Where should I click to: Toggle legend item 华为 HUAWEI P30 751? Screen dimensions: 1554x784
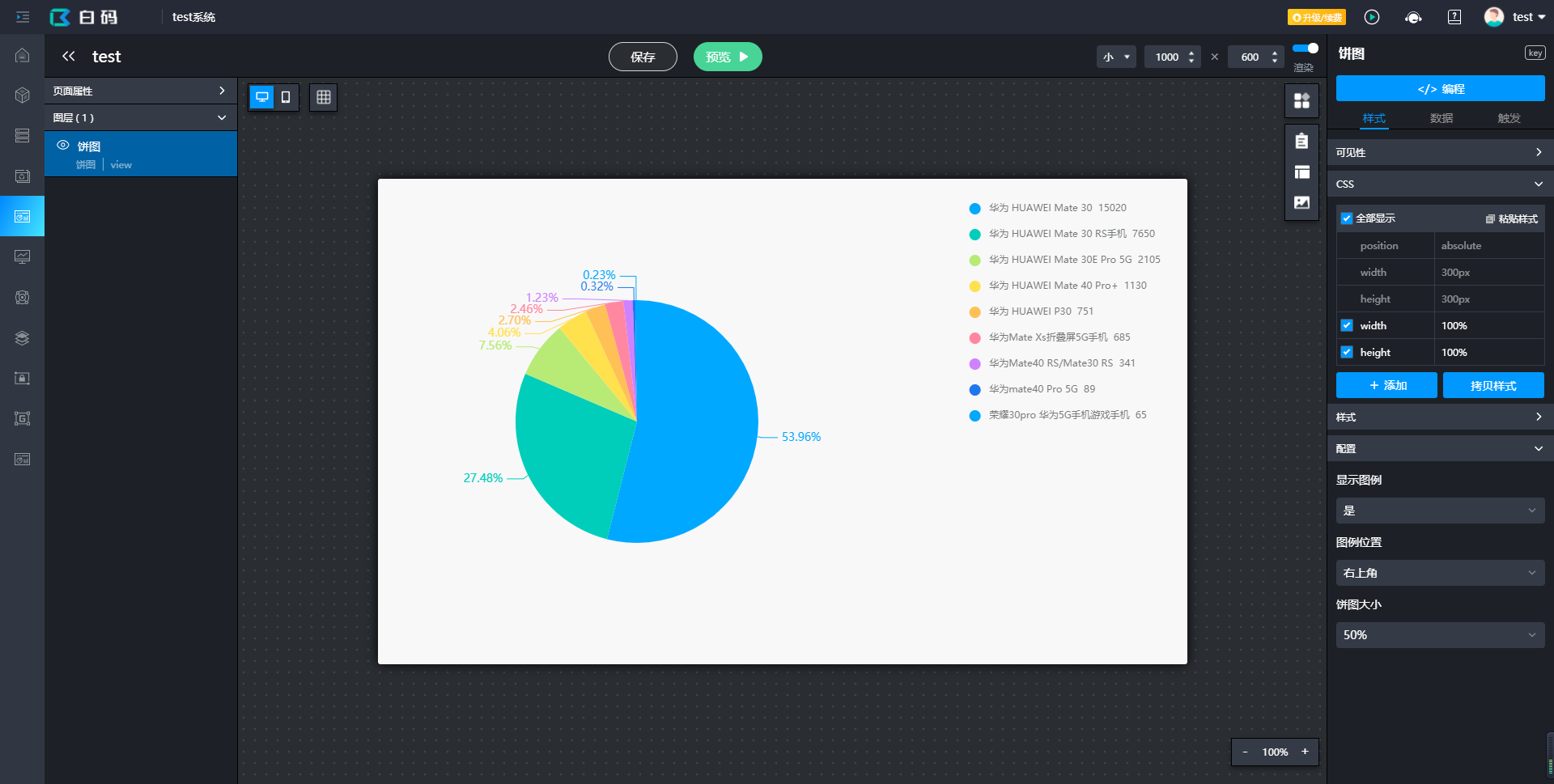(x=1031, y=311)
